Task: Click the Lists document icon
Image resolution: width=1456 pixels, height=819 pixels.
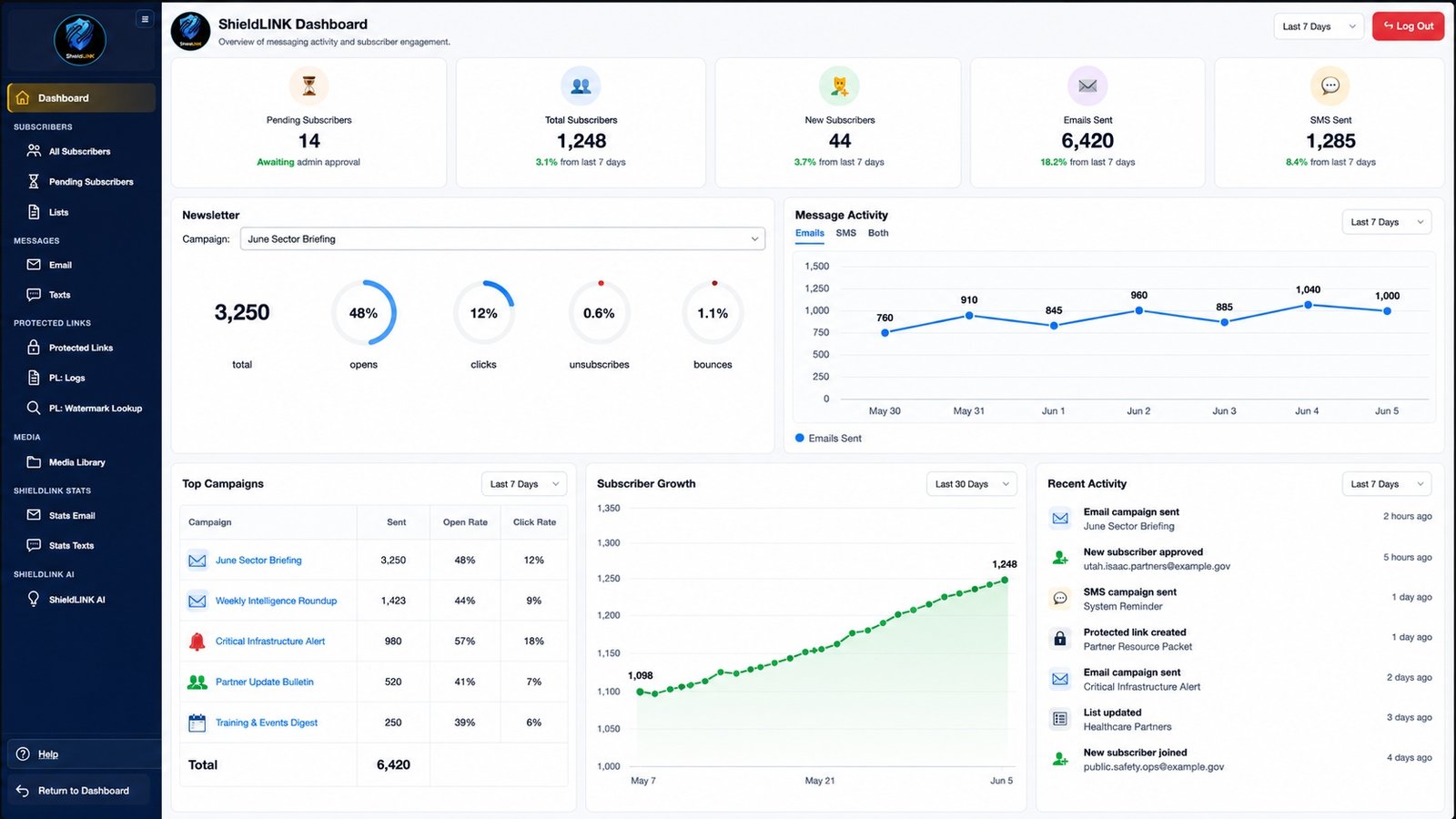Action: (x=34, y=212)
